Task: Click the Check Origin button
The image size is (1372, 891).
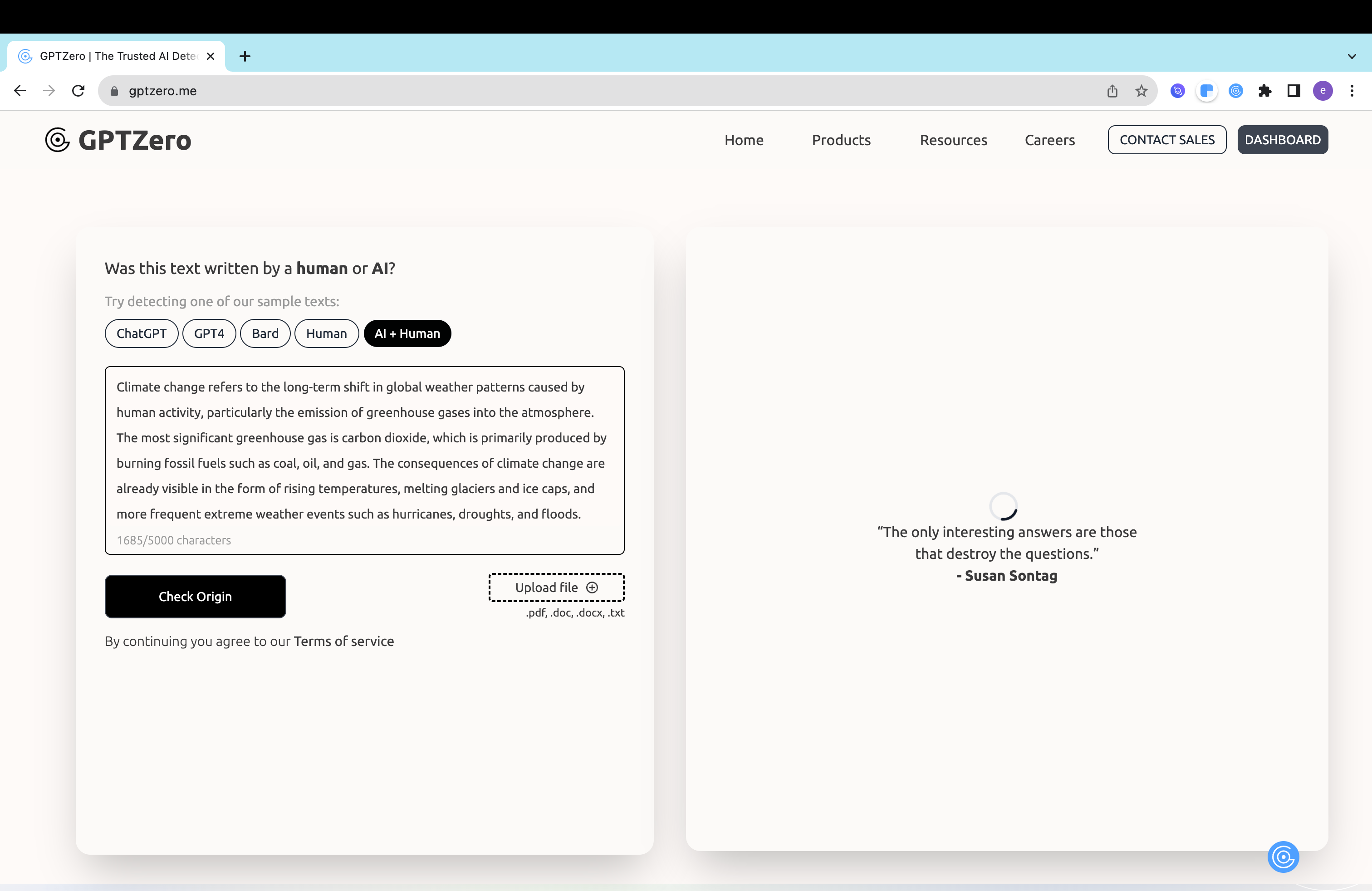Action: click(195, 597)
